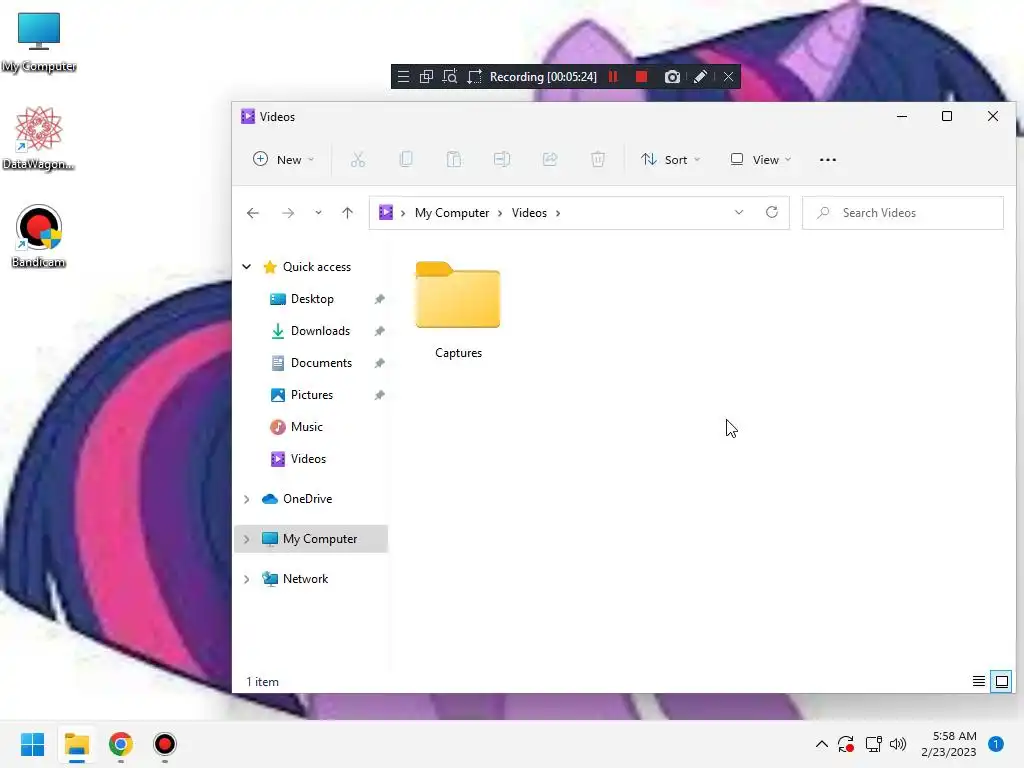This screenshot has height=768, width=1024.
Task: Click the Search Videos field
Action: pyautogui.click(x=903, y=213)
